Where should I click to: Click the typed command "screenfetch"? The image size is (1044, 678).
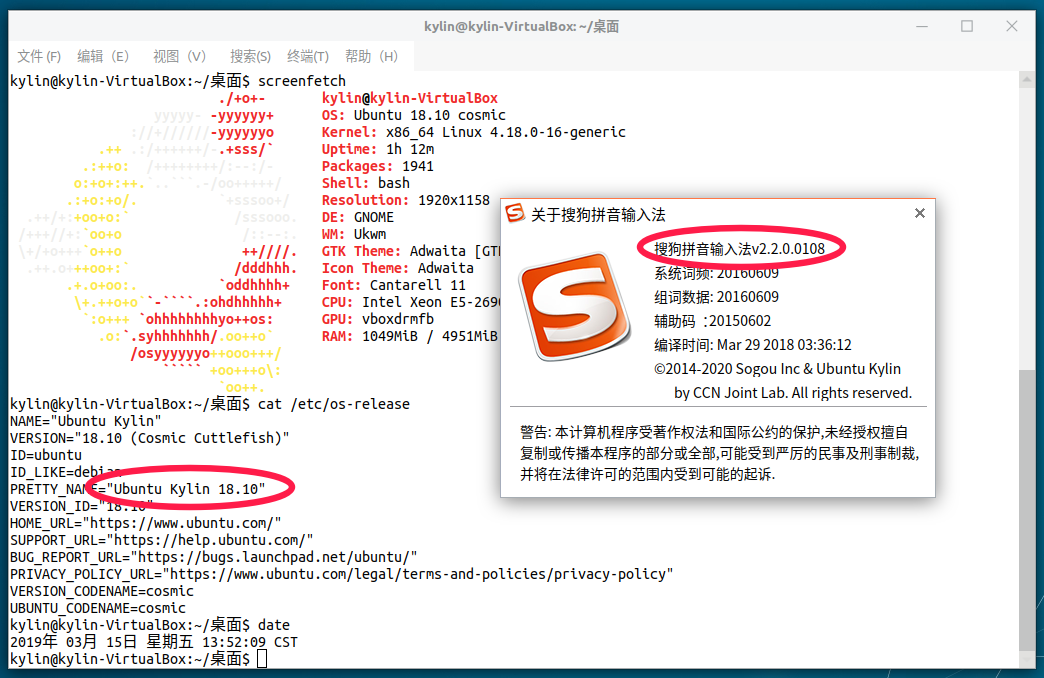pyautogui.click(x=302, y=81)
